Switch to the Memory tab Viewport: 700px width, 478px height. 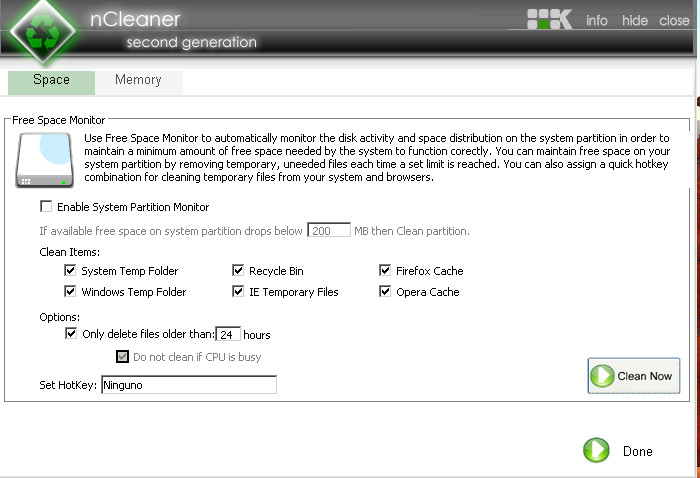138,80
